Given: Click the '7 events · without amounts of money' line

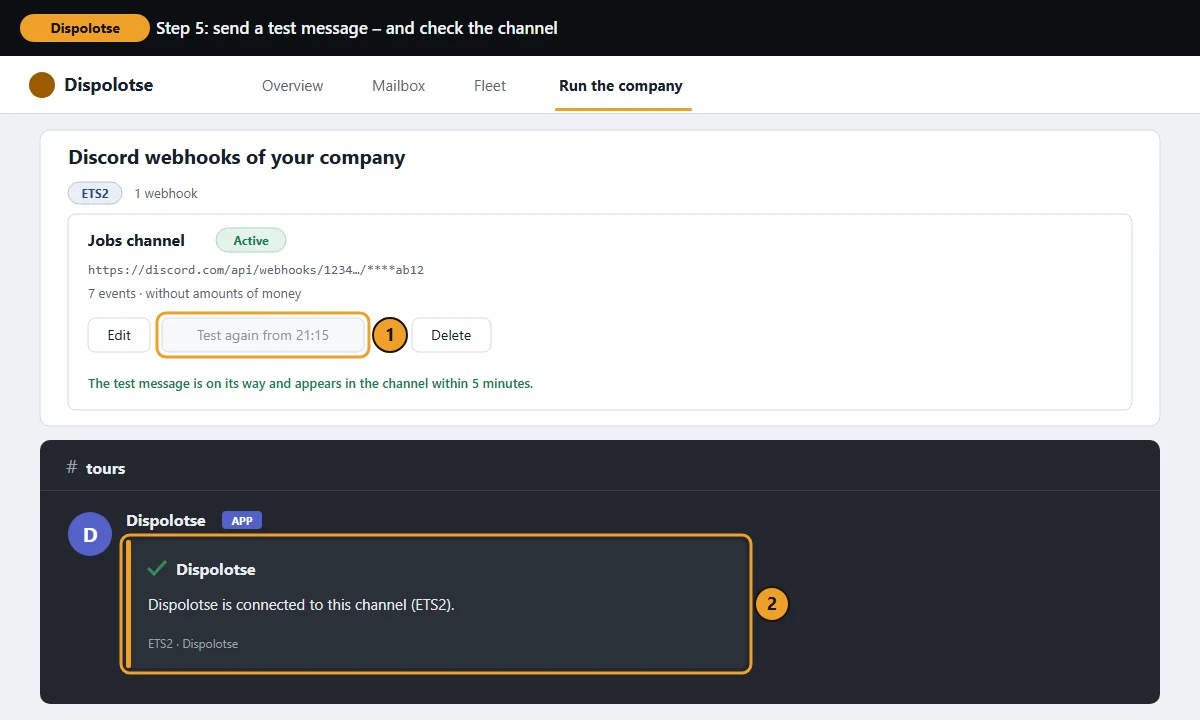Looking at the screenshot, I should coord(195,294).
